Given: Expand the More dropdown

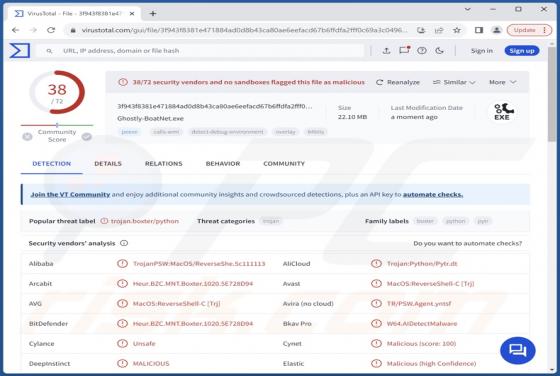Looking at the screenshot, I should tap(502, 82).
